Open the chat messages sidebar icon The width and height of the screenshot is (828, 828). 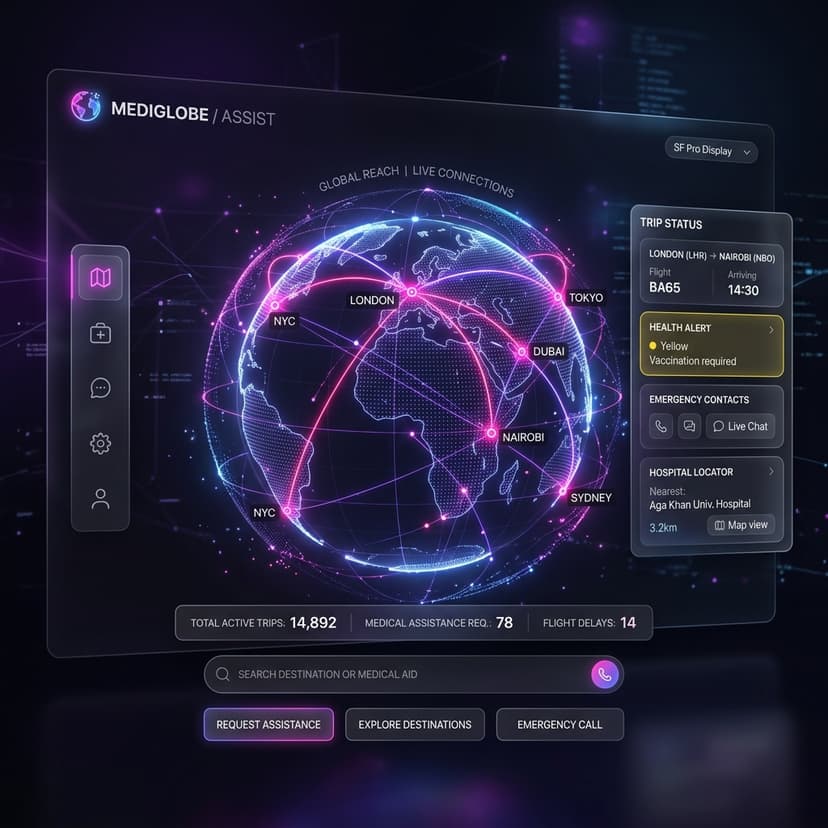tap(100, 388)
